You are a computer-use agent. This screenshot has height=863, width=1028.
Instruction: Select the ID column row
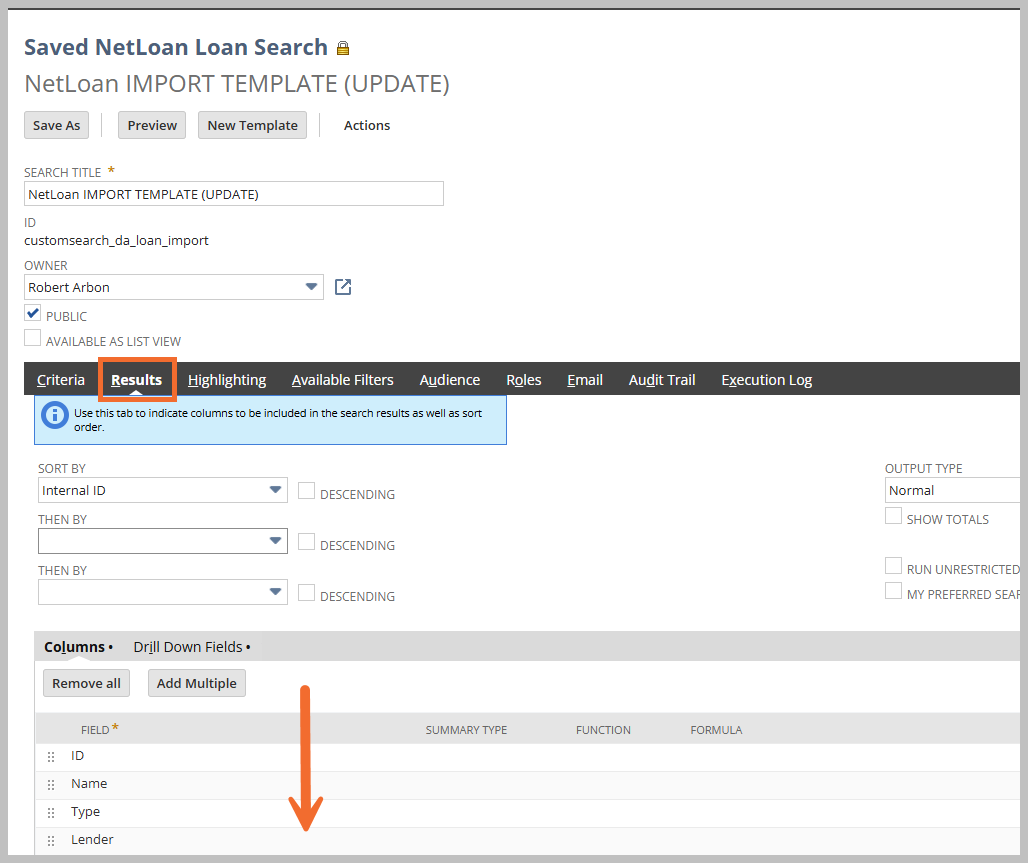pyautogui.click(x=528, y=757)
